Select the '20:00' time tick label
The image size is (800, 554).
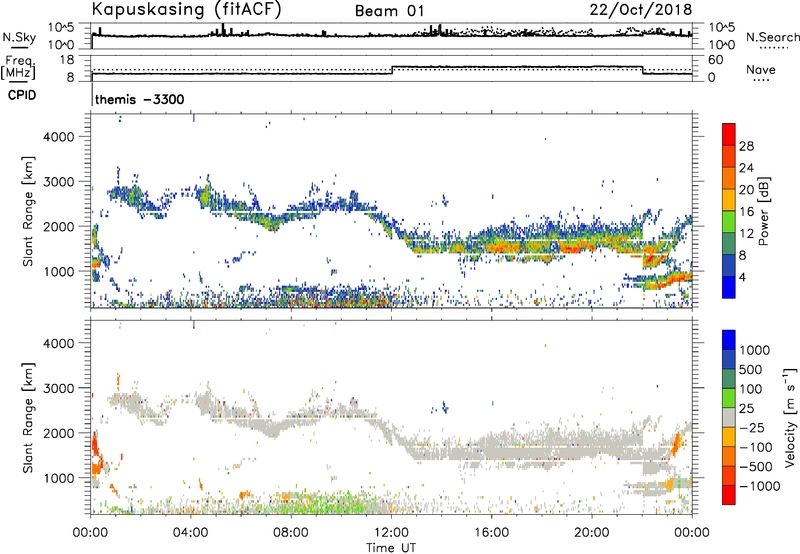(x=591, y=533)
